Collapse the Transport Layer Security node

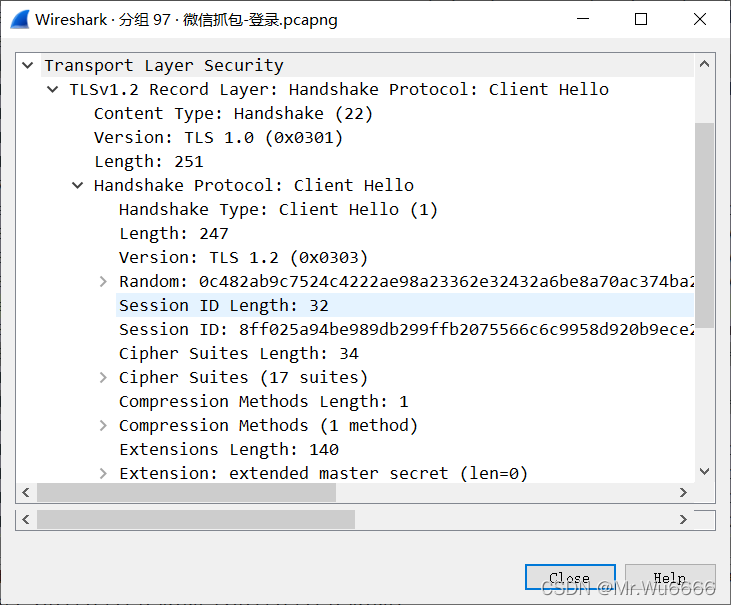(x=28, y=66)
